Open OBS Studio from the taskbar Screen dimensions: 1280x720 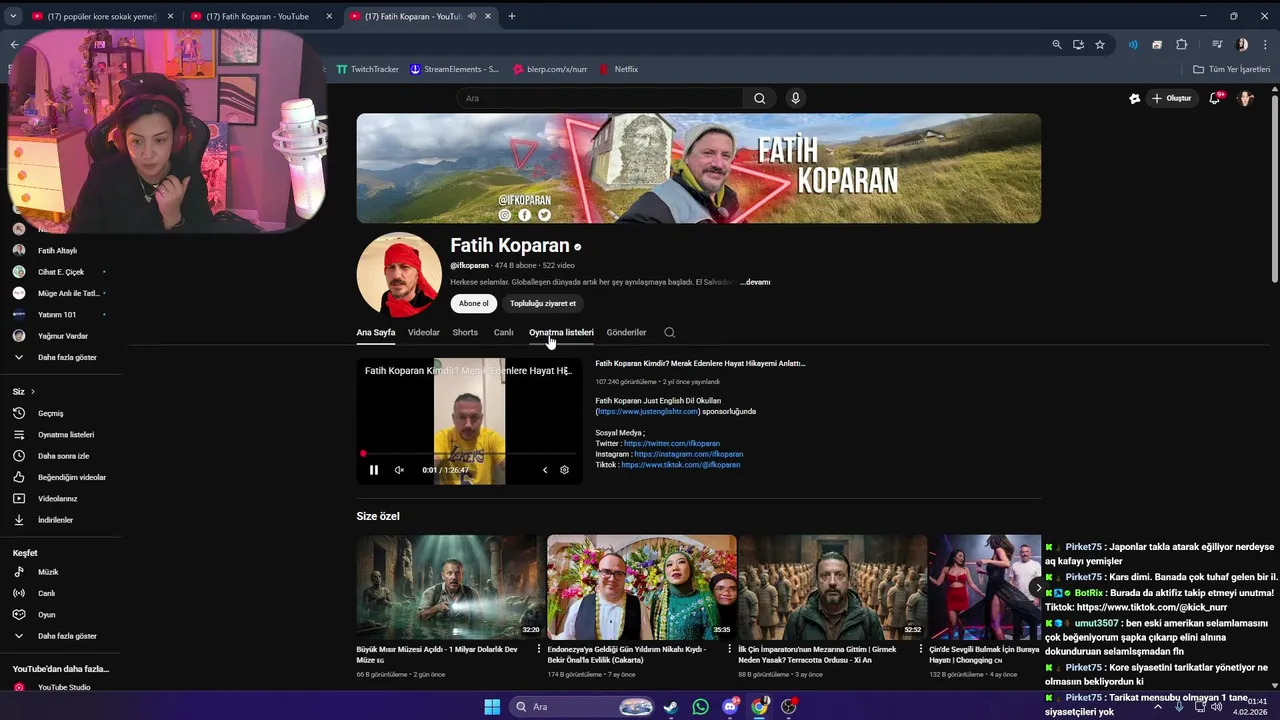(x=789, y=707)
